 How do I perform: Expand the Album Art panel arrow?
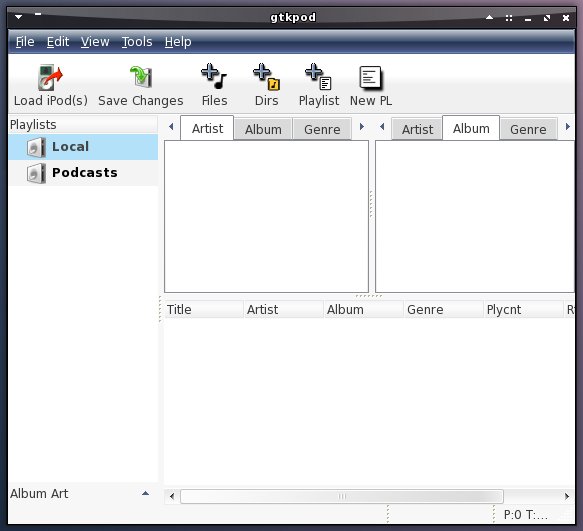tap(145, 493)
